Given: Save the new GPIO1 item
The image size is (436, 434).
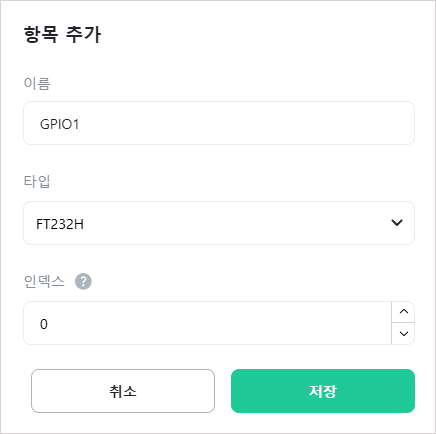Looking at the screenshot, I should [x=323, y=391].
